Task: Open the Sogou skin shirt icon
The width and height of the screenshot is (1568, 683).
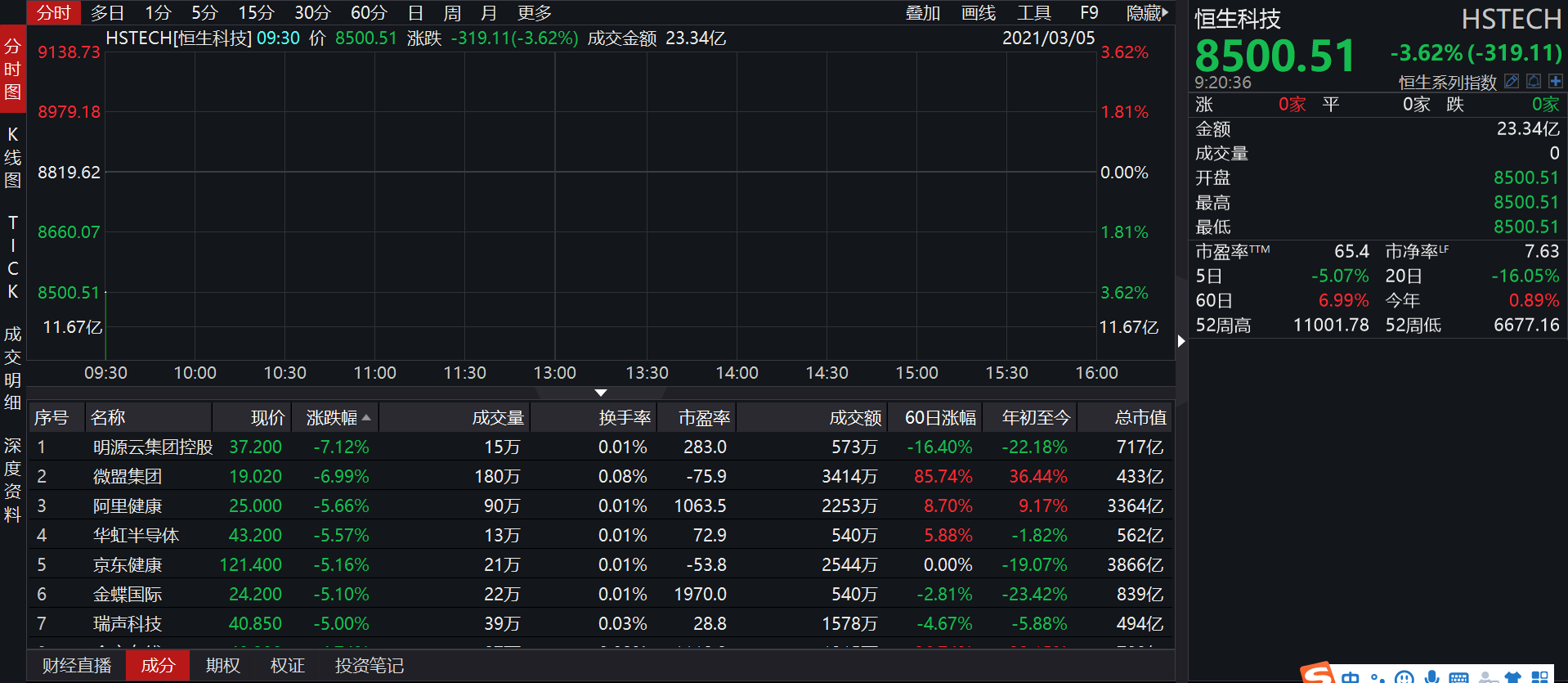Action: pyautogui.click(x=1513, y=677)
